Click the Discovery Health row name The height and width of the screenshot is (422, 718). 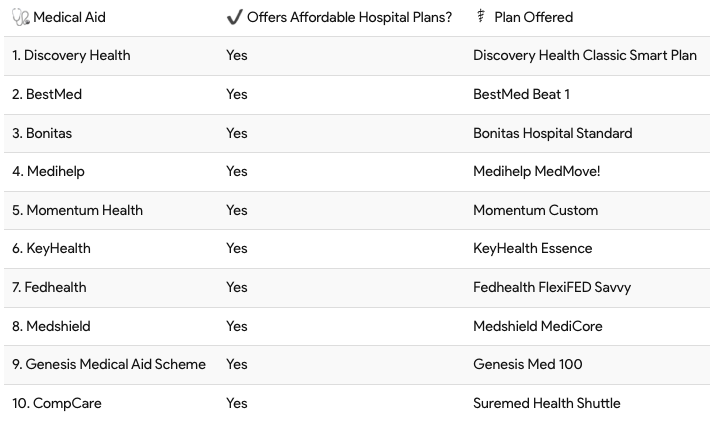coord(71,56)
